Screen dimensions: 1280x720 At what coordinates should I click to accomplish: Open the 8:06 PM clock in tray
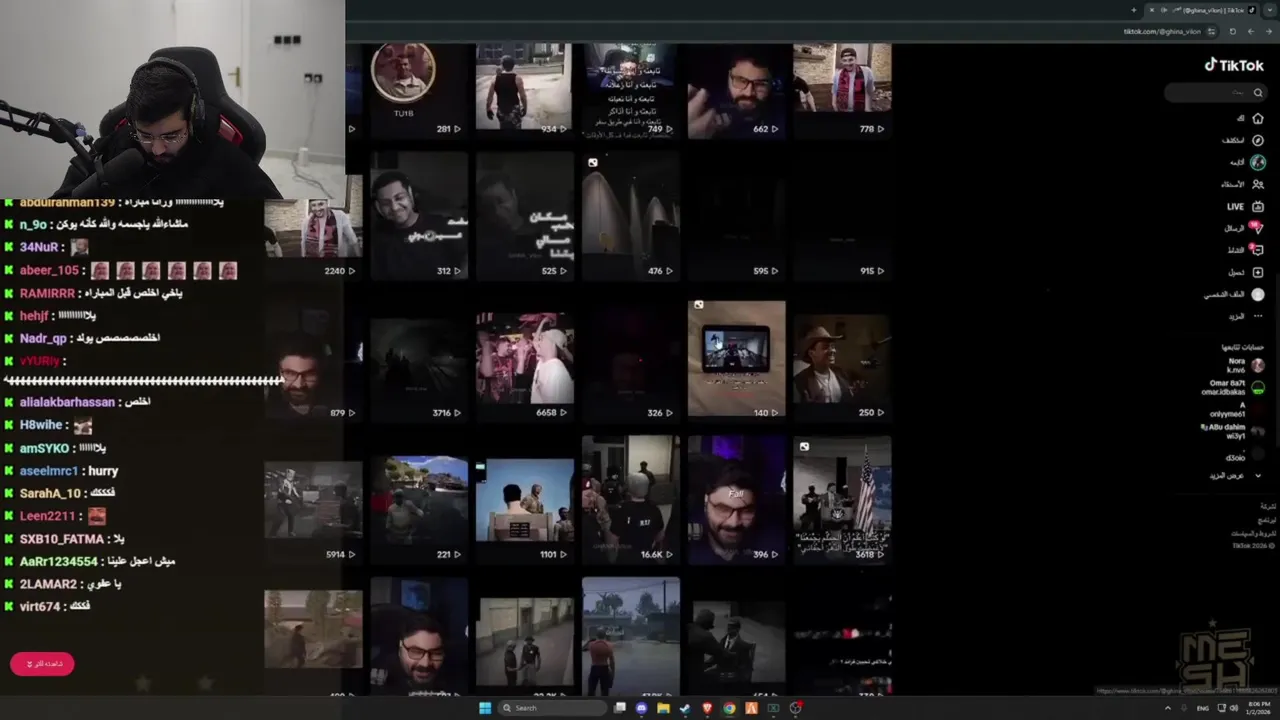(x=1256, y=708)
